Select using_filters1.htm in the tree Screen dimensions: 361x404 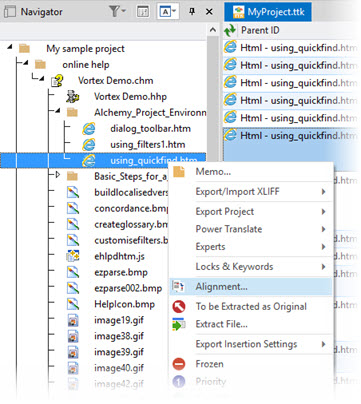click(148, 145)
